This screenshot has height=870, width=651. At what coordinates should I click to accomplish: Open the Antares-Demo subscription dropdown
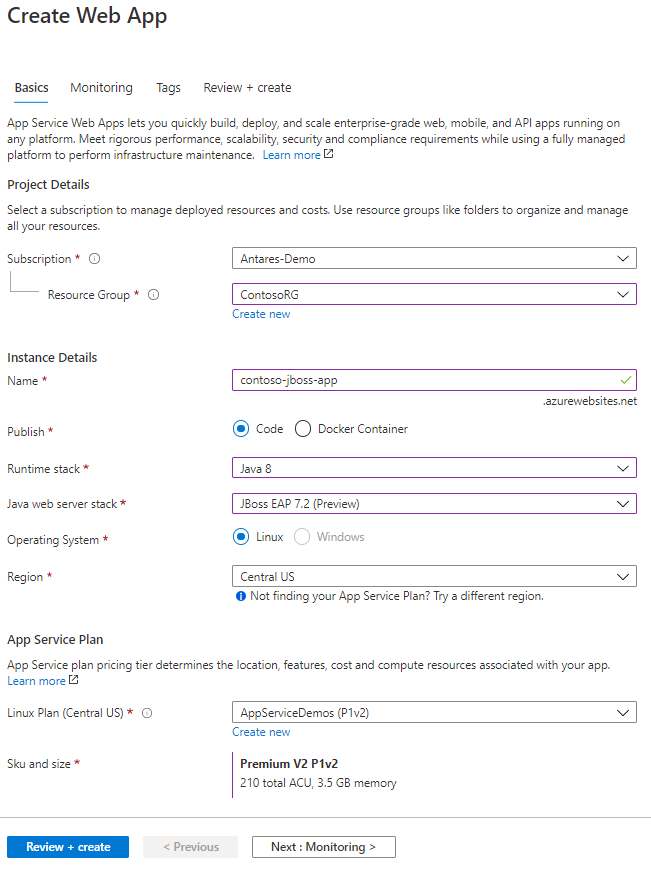pyautogui.click(x=434, y=258)
